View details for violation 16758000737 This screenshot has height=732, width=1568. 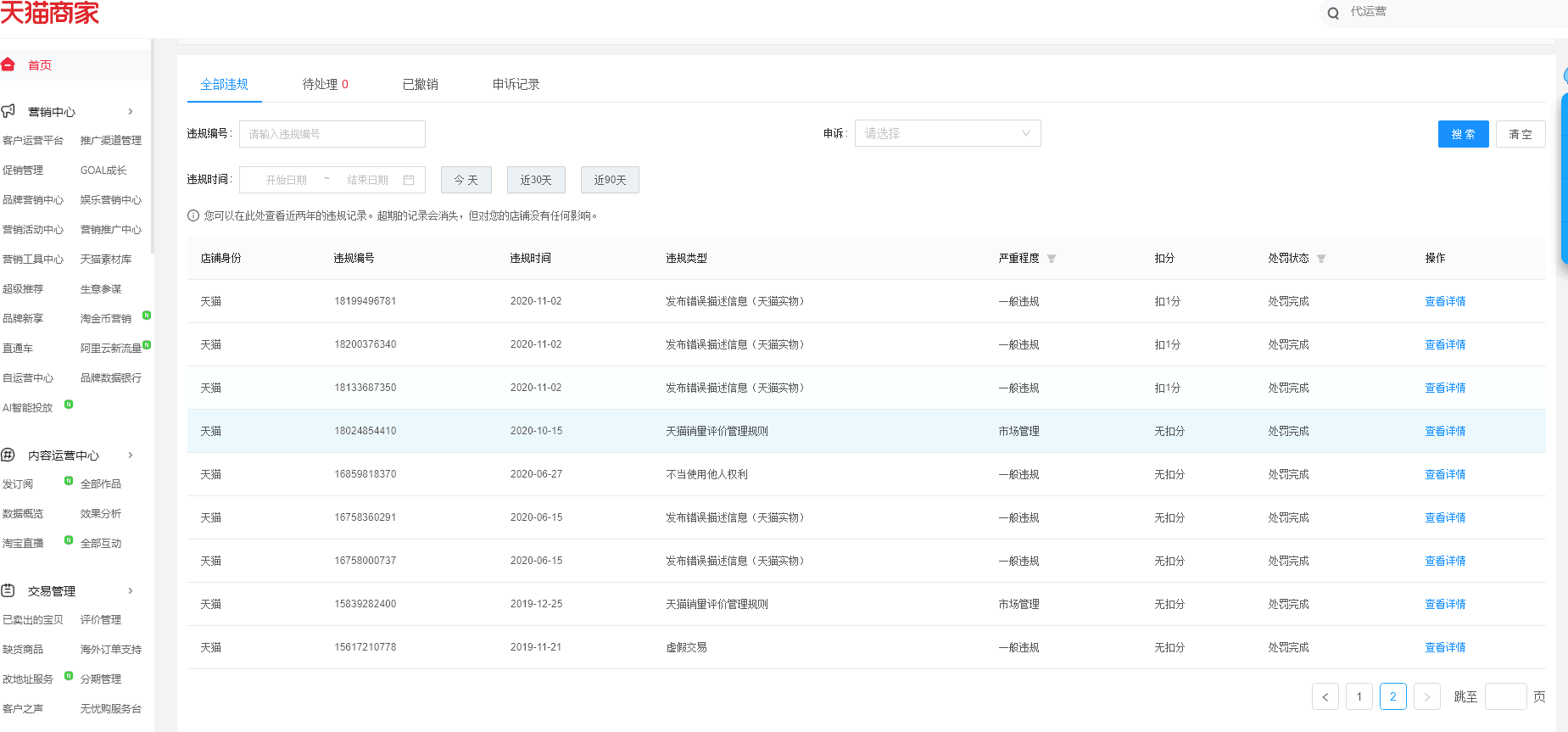click(x=1445, y=561)
